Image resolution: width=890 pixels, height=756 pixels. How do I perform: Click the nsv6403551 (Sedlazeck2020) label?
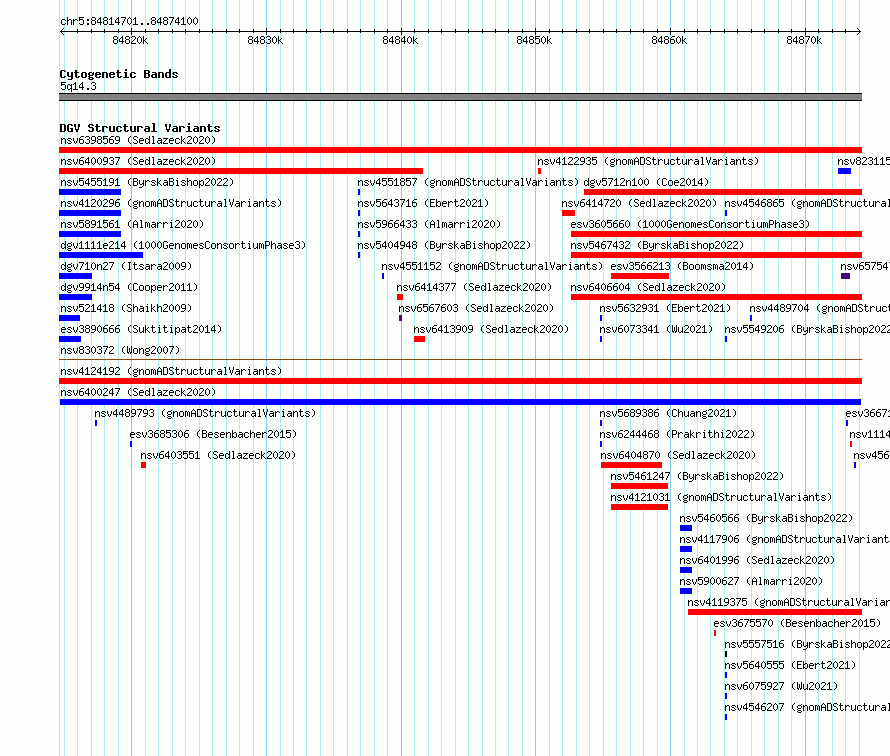pyautogui.click(x=218, y=455)
